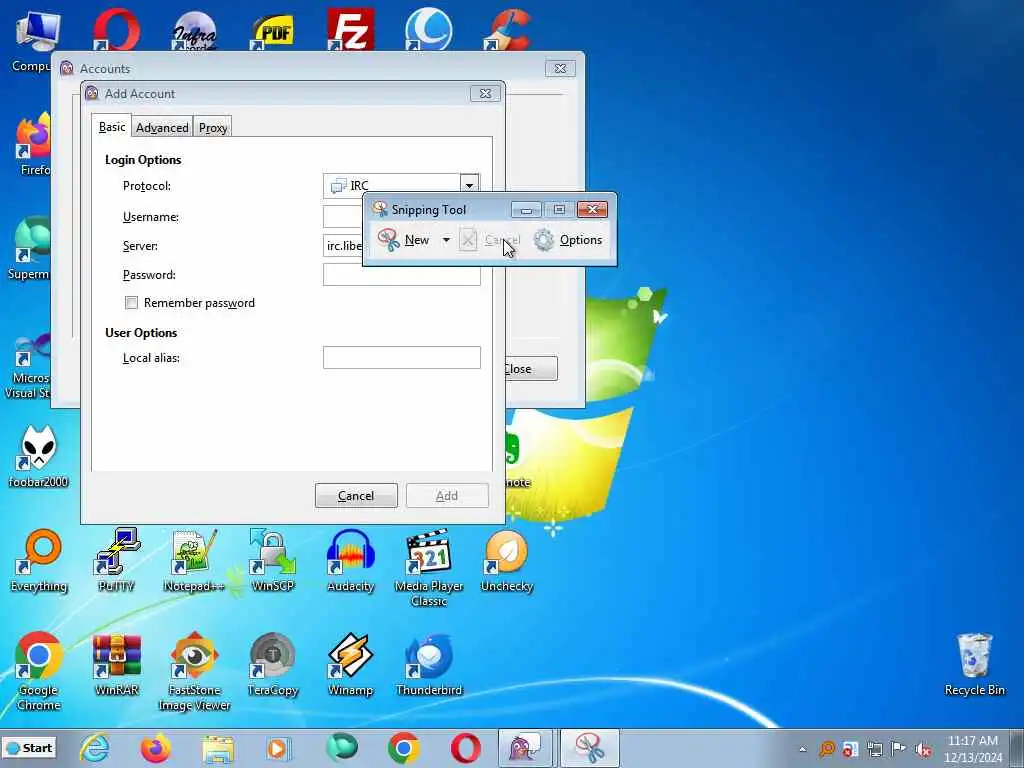Open the Winamp desktop icon
The height and width of the screenshot is (768, 1024).
(x=351, y=665)
